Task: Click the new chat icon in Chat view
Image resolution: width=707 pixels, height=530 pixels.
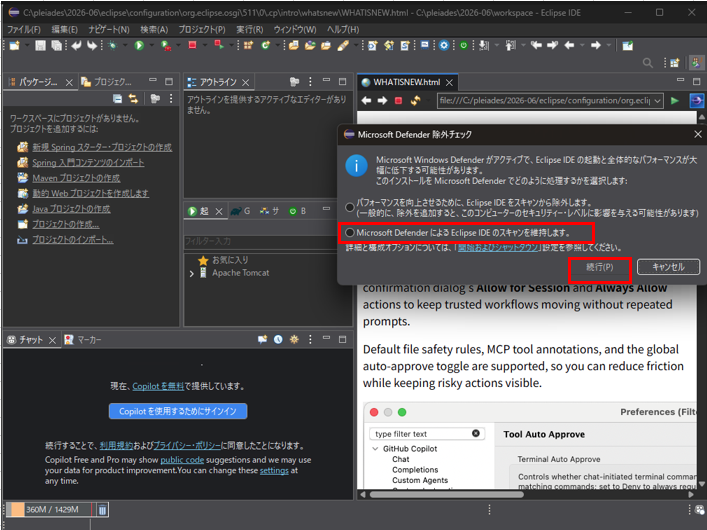Action: [x=262, y=339]
